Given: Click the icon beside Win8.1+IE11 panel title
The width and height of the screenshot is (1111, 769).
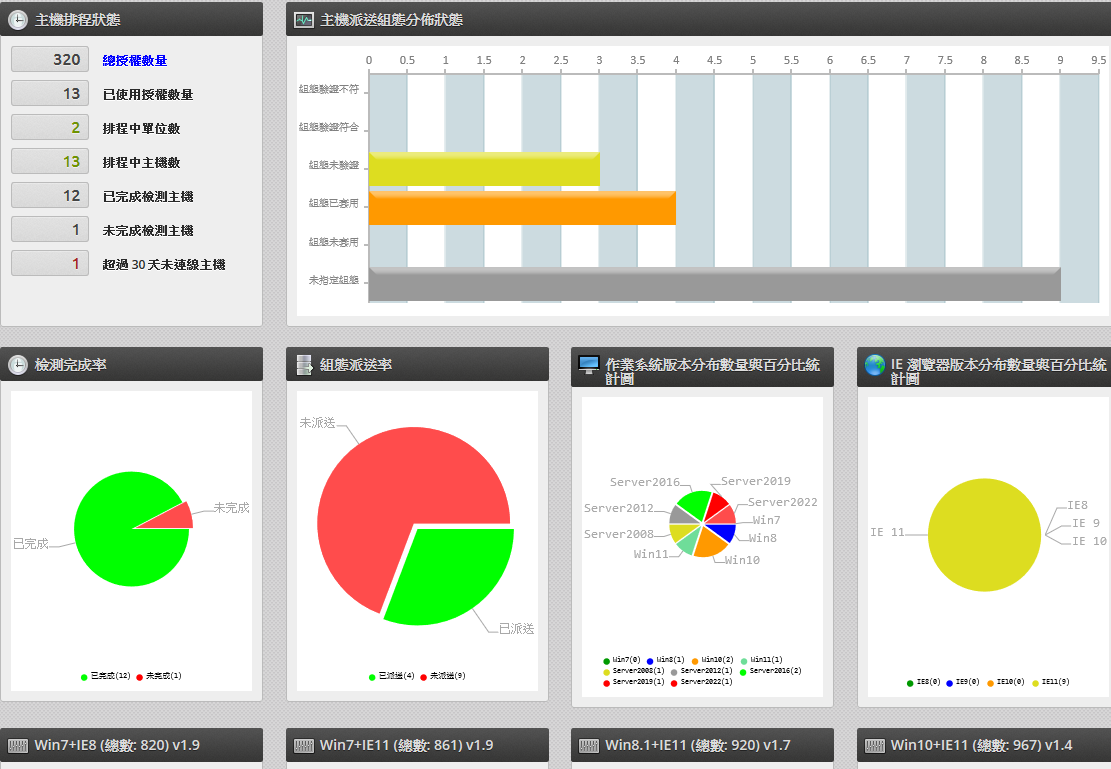Looking at the screenshot, I should (x=589, y=745).
